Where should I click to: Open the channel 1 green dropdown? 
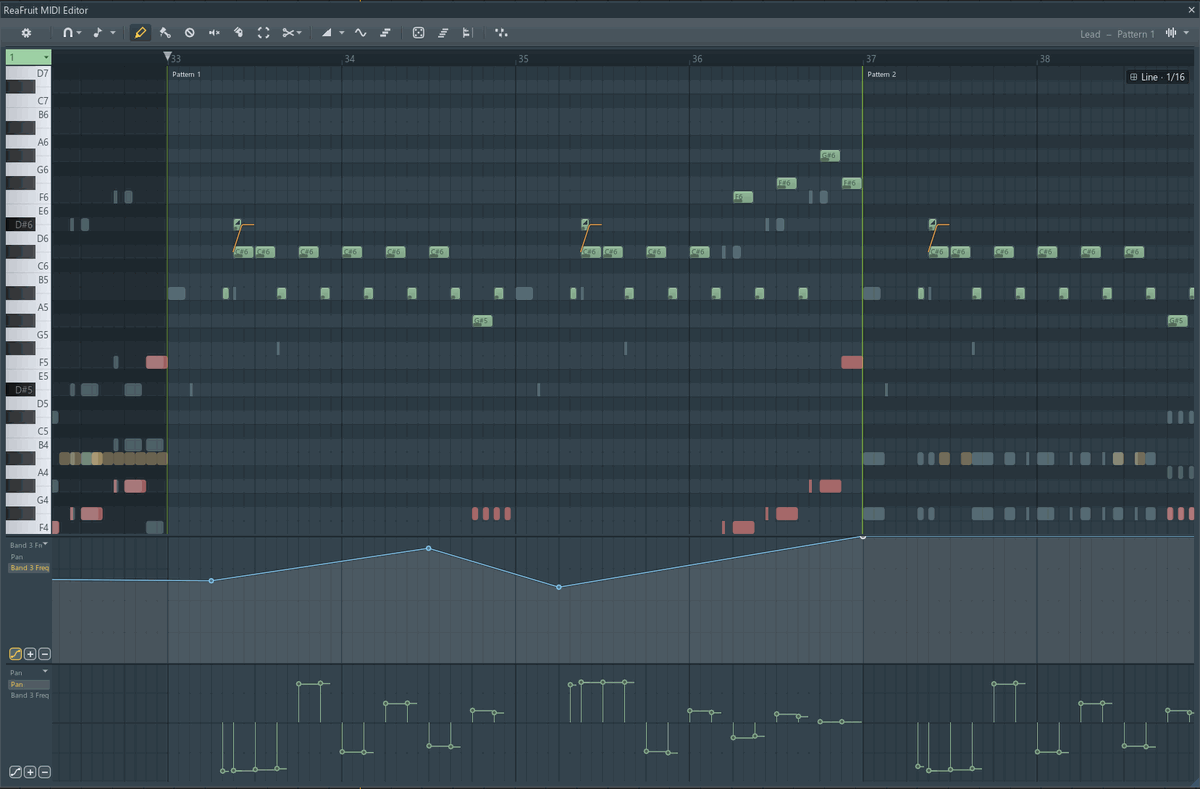pyautogui.click(x=28, y=58)
